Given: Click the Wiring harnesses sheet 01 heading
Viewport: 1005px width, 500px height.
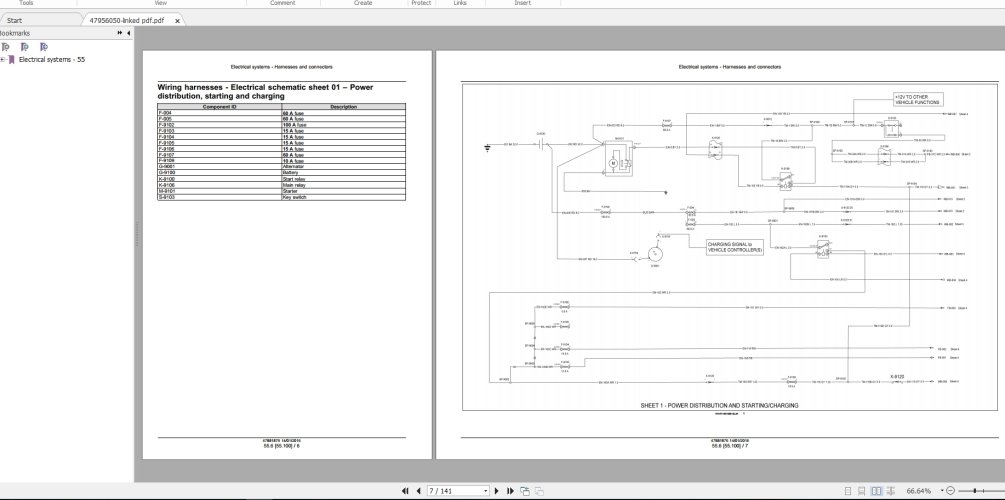Looking at the screenshot, I should [x=265, y=92].
